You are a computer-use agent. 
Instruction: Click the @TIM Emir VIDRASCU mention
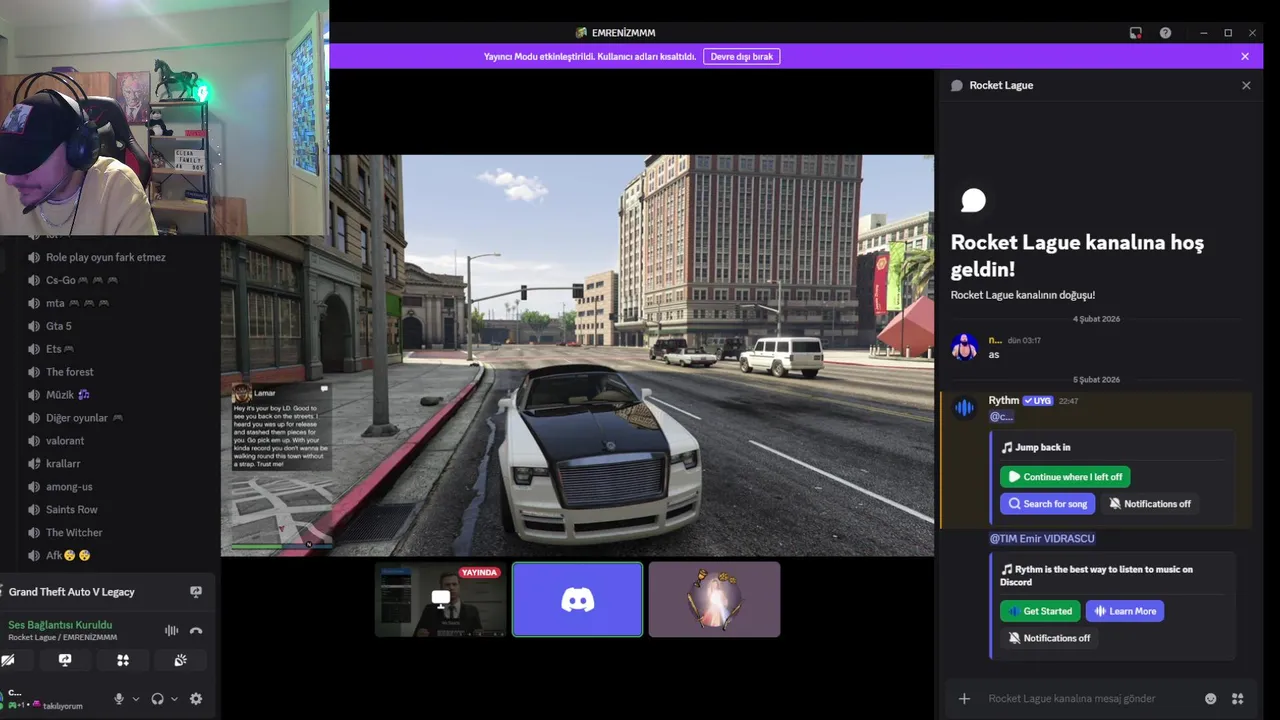point(1042,539)
